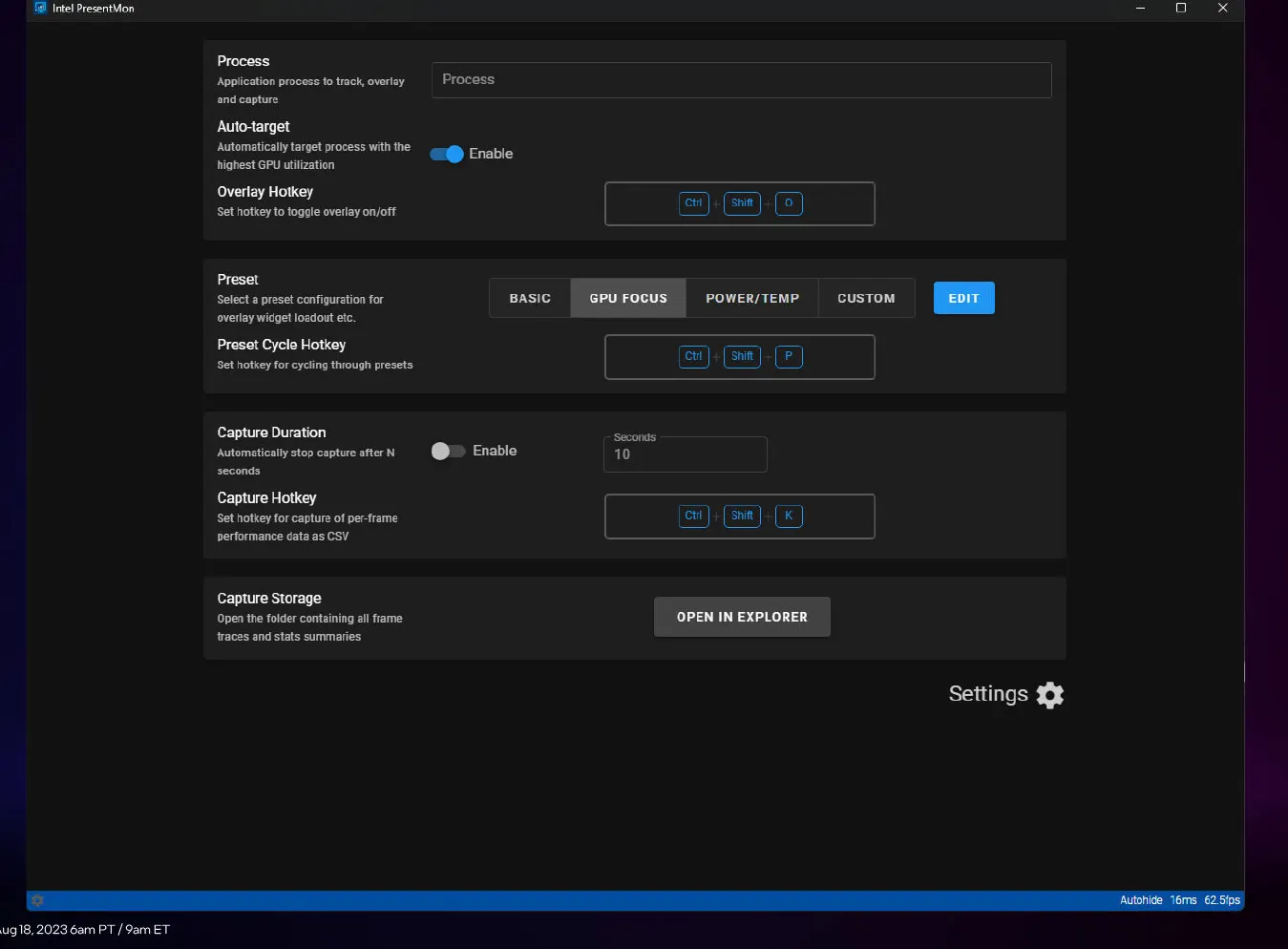The image size is (1288, 949).
Task: Open Settings via the gear icon
Action: [1049, 695]
